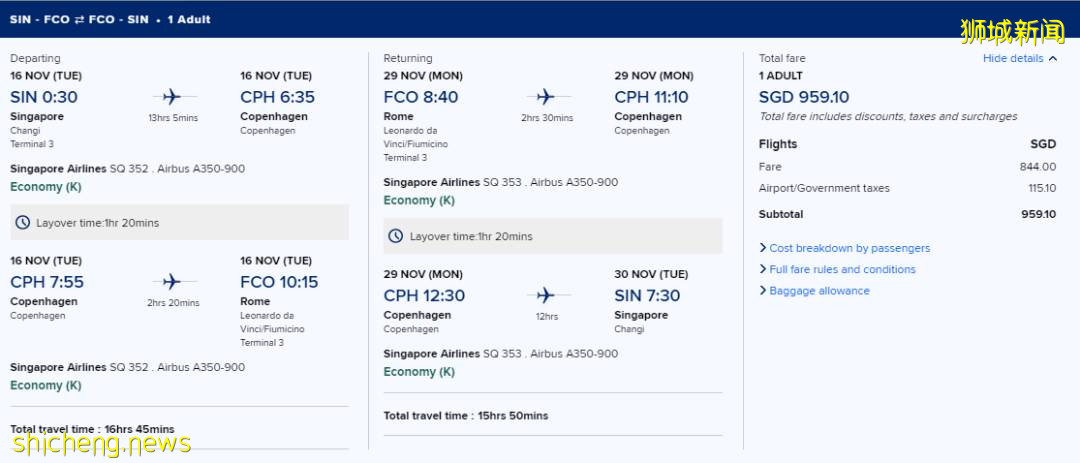The width and height of the screenshot is (1080, 463).
Task: Click the FCO to CPH returning plane icon
Action: tap(545, 97)
